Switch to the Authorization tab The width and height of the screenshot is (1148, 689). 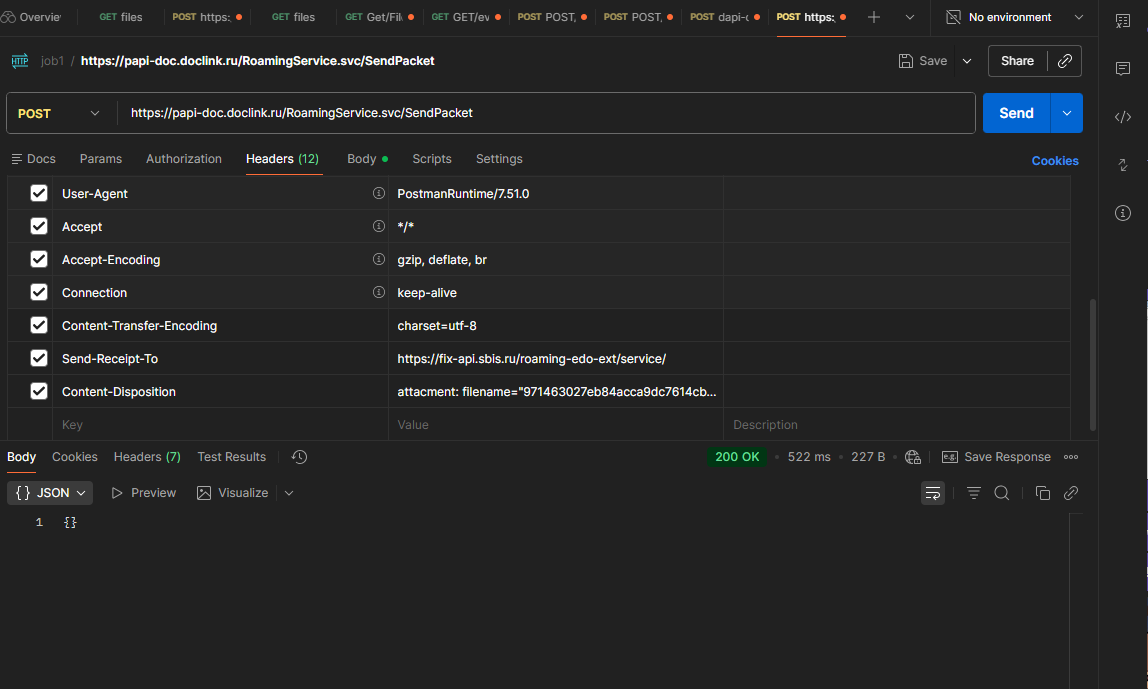pos(184,159)
